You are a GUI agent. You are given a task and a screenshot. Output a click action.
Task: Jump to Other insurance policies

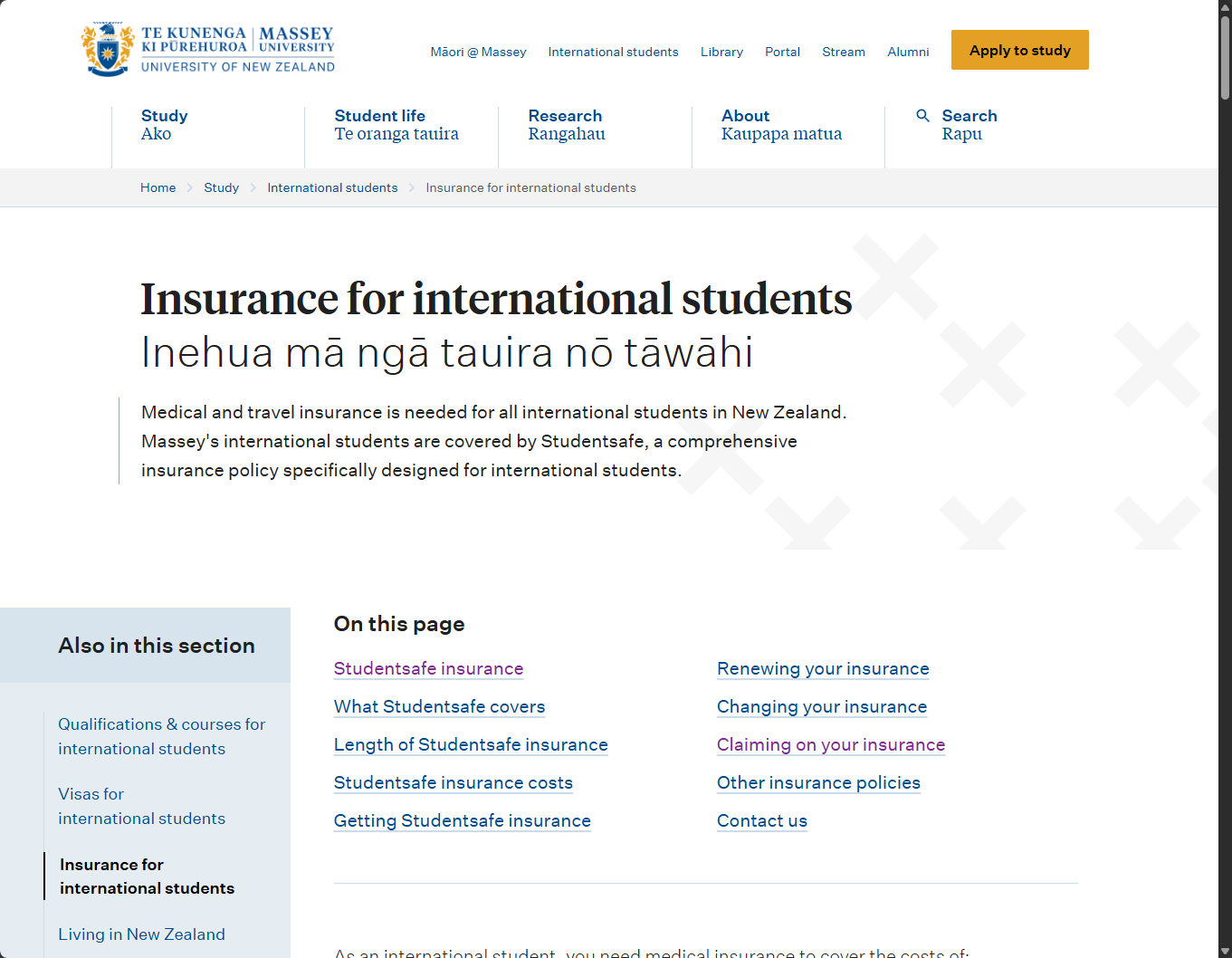tap(818, 782)
